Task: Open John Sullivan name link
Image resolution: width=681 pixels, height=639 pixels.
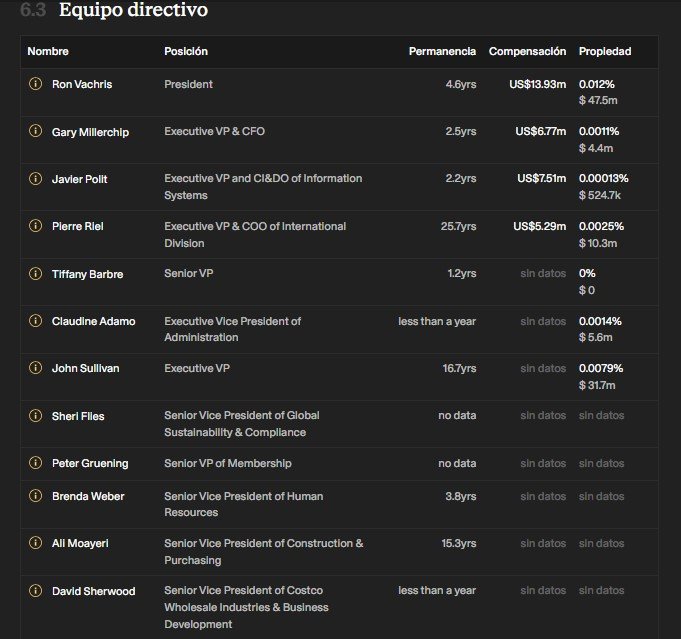Action: pyautogui.click(x=86, y=368)
